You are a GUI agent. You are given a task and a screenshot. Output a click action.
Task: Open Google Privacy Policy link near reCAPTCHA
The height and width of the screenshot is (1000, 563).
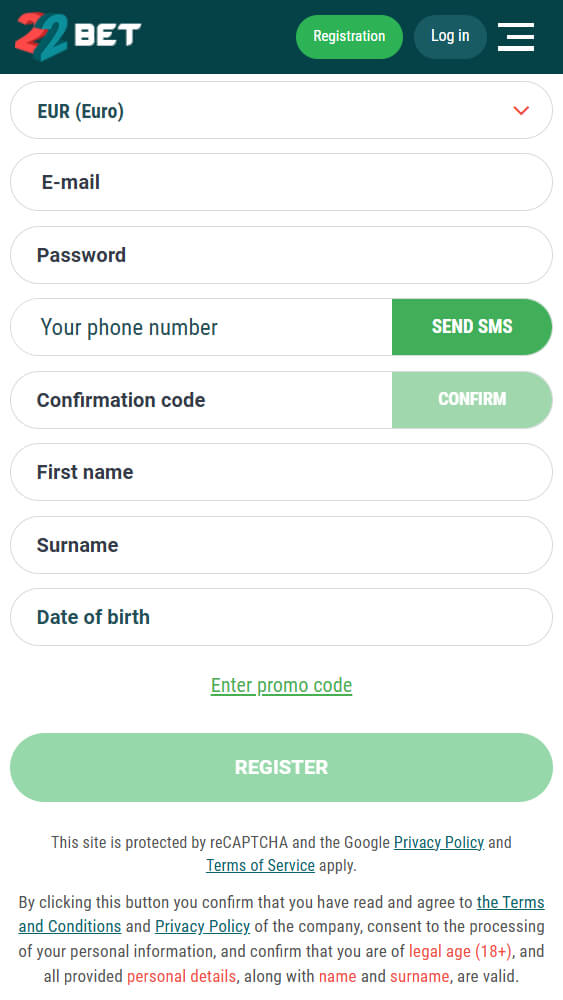point(439,842)
